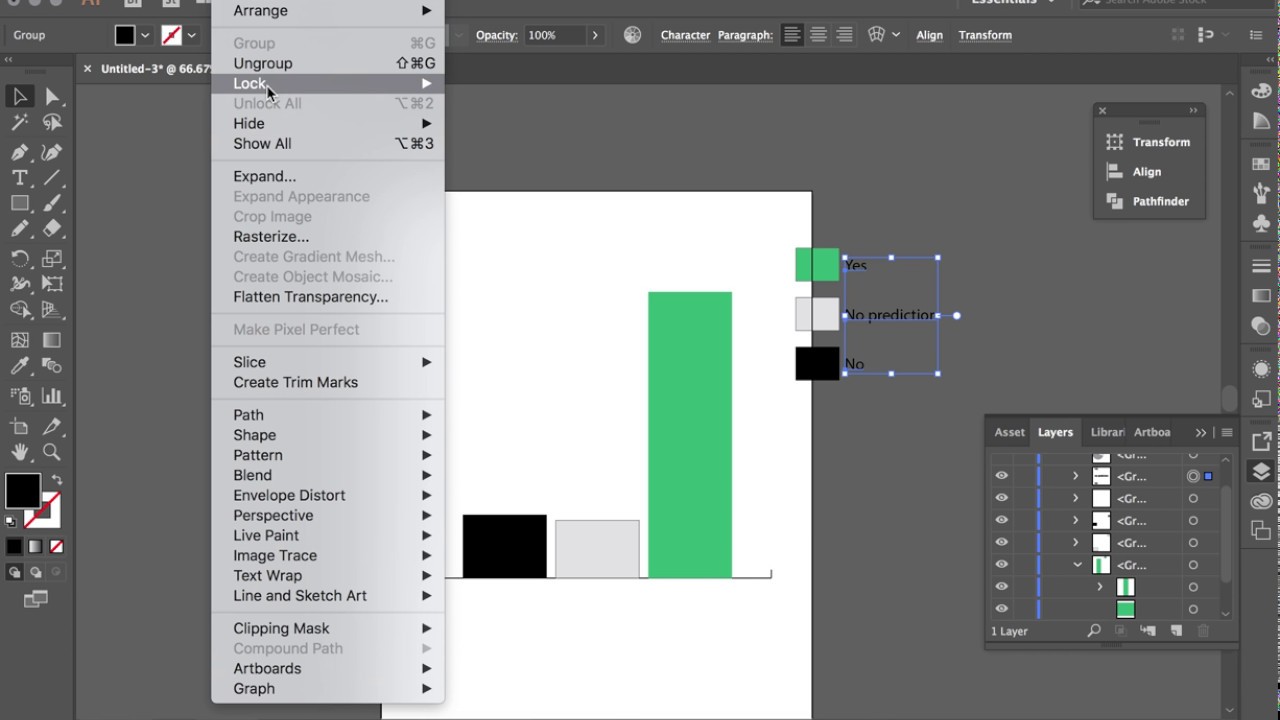Select the Lasso tool

click(52, 123)
